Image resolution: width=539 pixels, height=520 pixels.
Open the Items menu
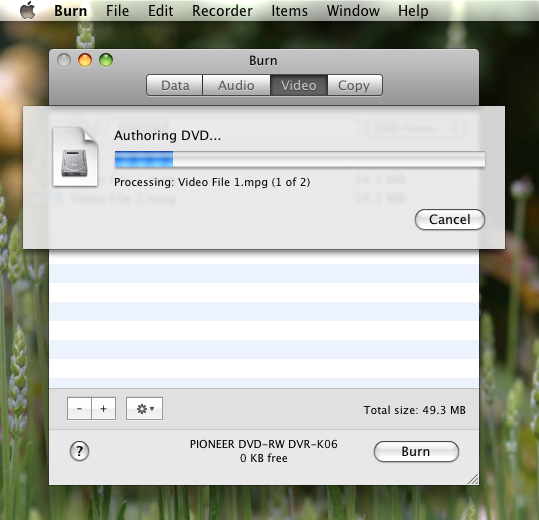coord(289,11)
